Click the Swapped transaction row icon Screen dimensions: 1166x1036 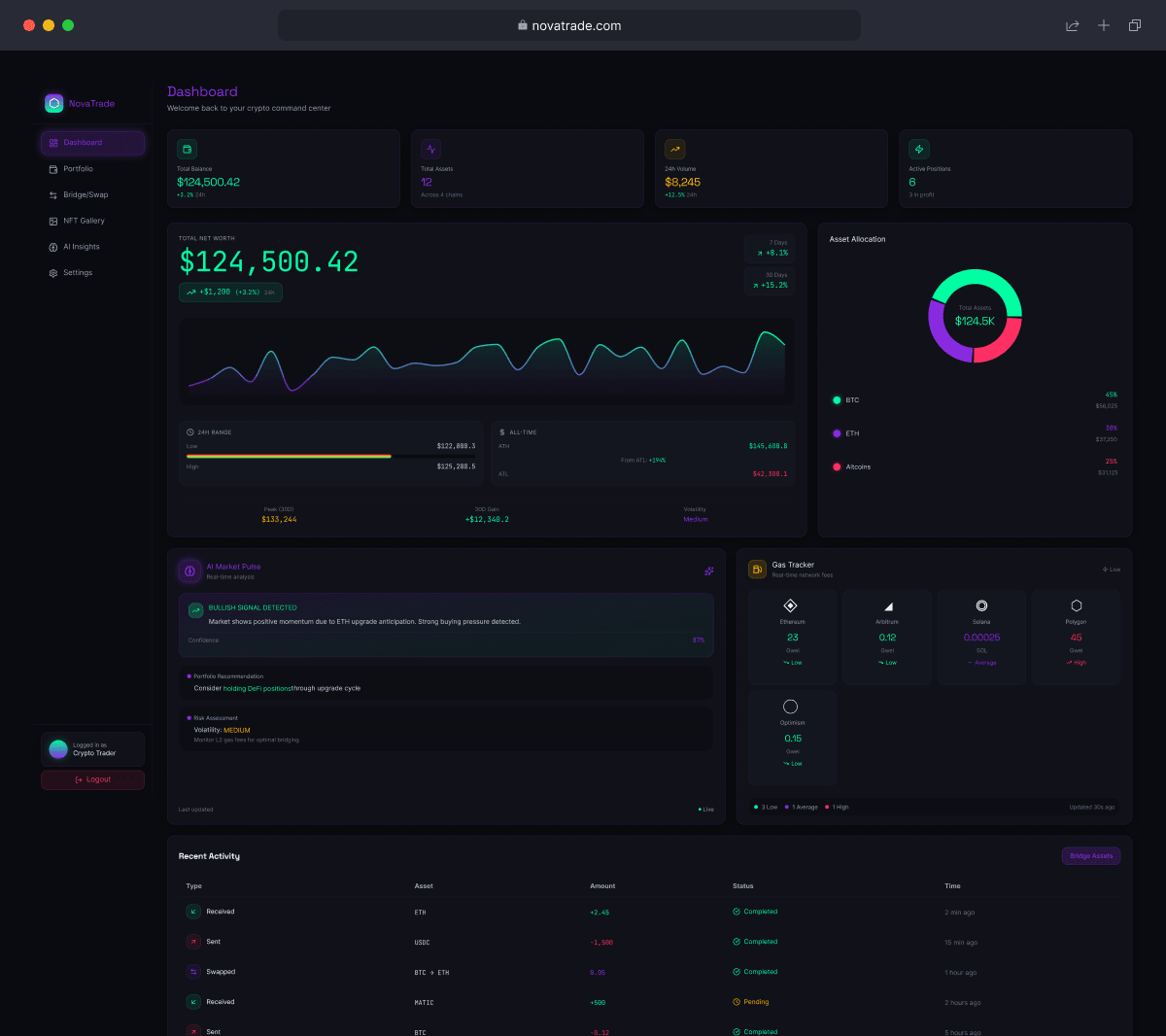[193, 972]
